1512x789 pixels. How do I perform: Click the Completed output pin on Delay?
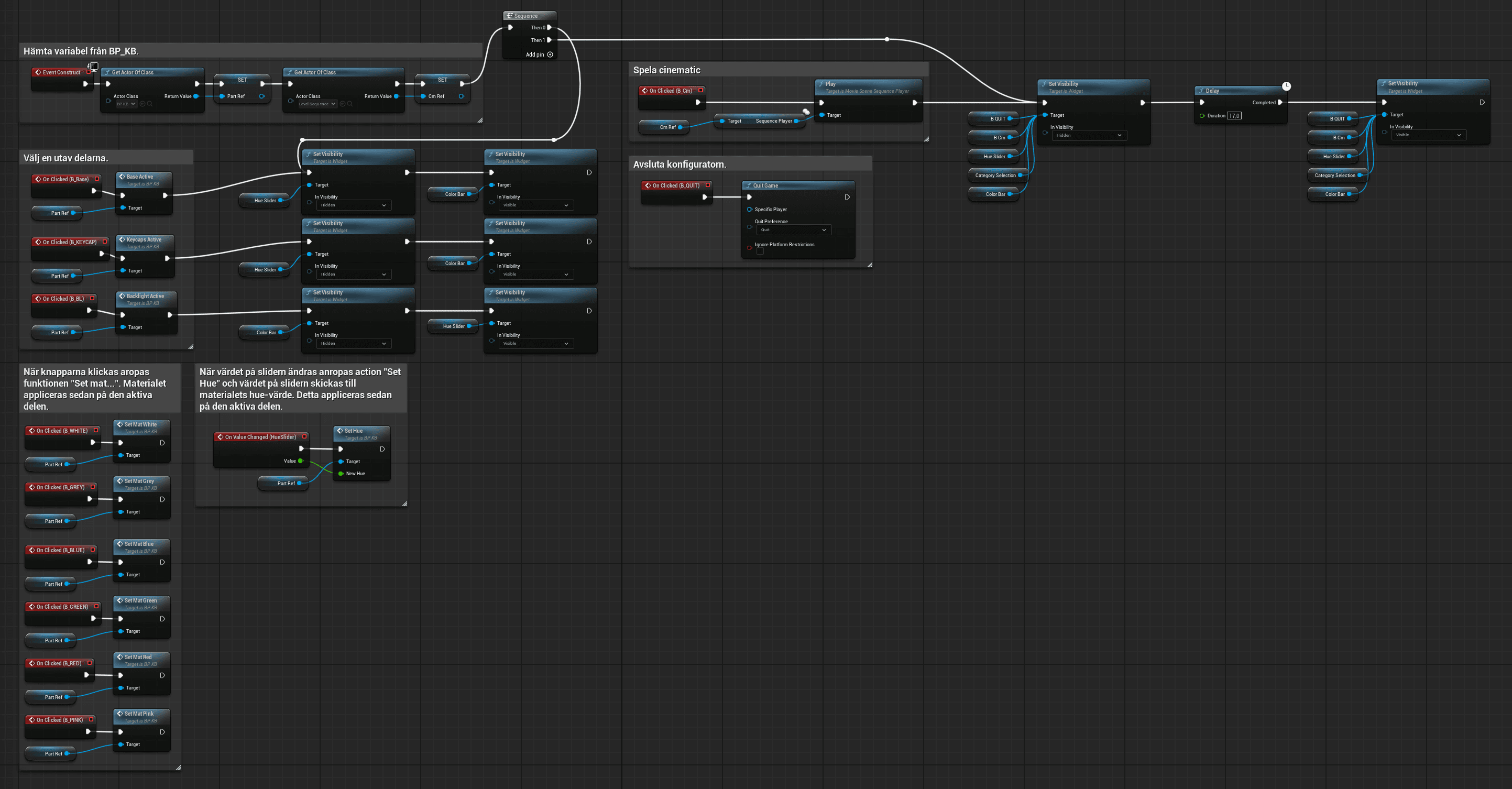tap(1280, 102)
